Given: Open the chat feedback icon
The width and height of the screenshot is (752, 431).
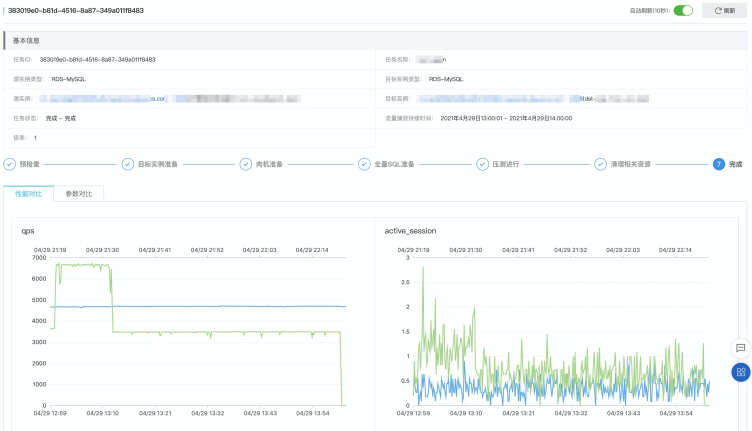Looking at the screenshot, I should 740,348.
